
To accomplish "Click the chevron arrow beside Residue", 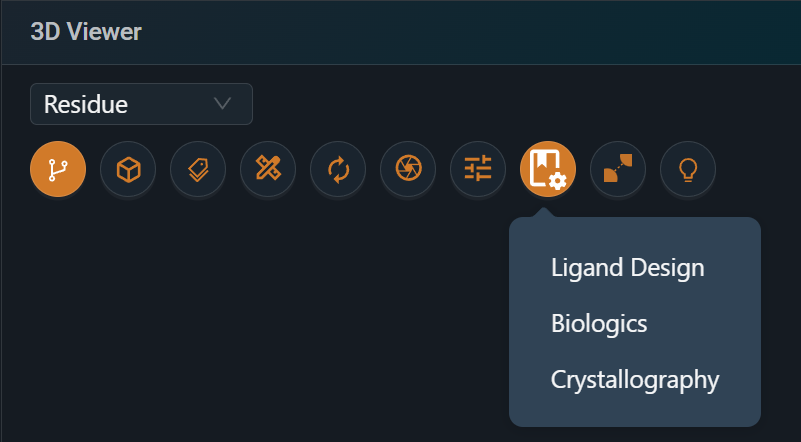I will click(223, 104).
